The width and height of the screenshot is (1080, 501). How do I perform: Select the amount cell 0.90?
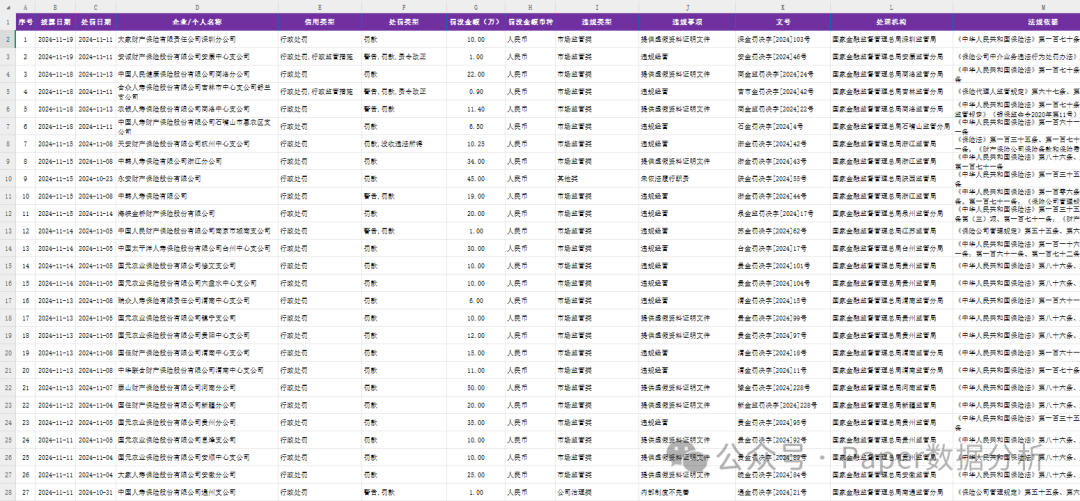(x=476, y=92)
